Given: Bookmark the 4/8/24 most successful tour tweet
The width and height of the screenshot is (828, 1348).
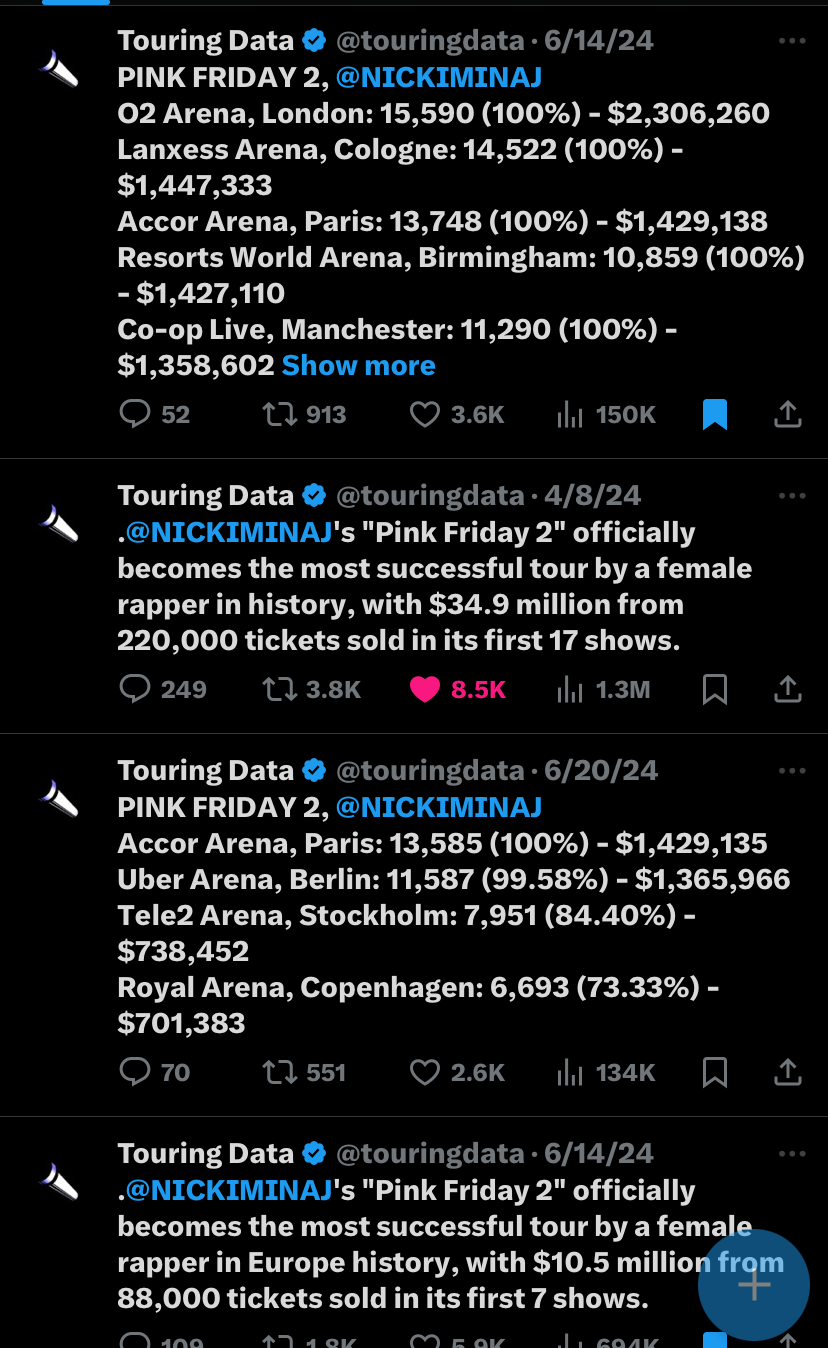Looking at the screenshot, I should click(715, 689).
